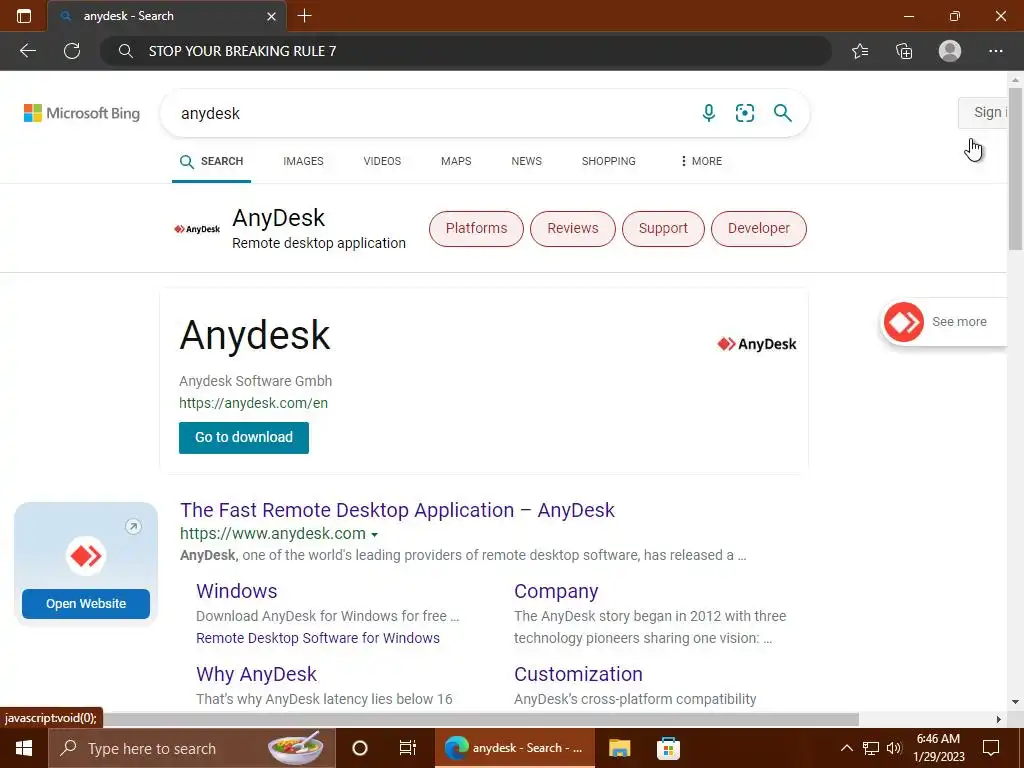Open the taskbar clock 6:46 AM
This screenshot has width=1024, height=768.
pos(938,748)
